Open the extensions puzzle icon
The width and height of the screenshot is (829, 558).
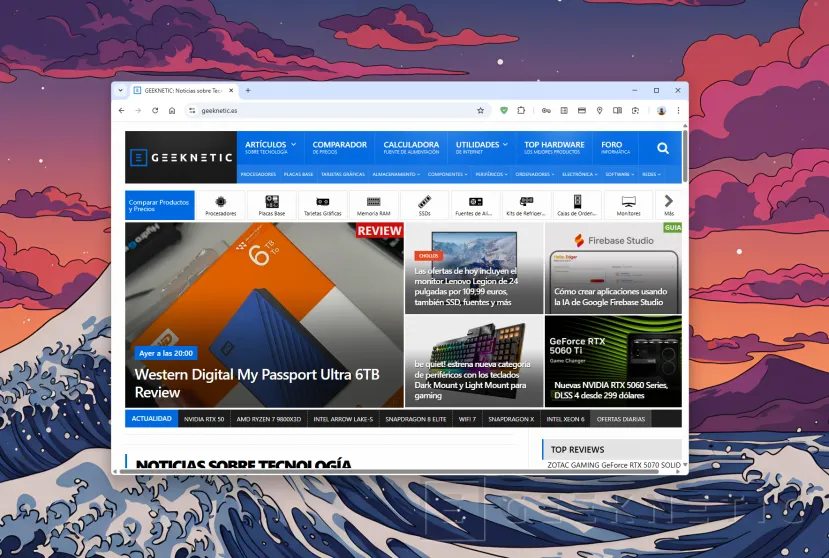(521, 111)
